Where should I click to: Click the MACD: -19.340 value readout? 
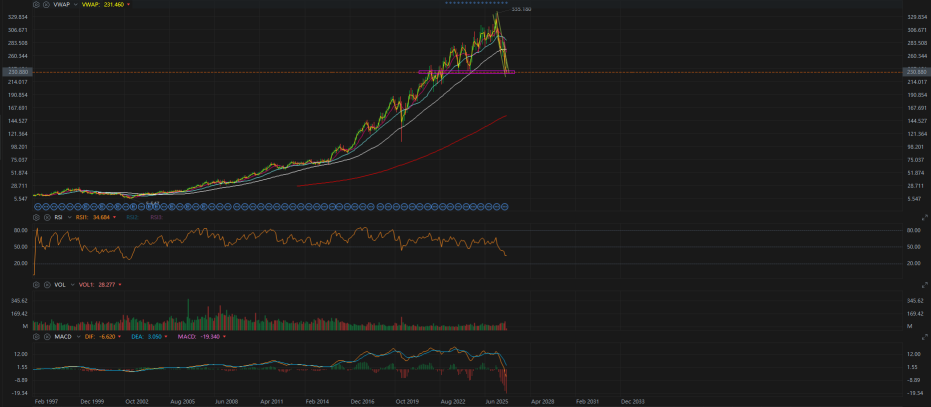click(199, 336)
